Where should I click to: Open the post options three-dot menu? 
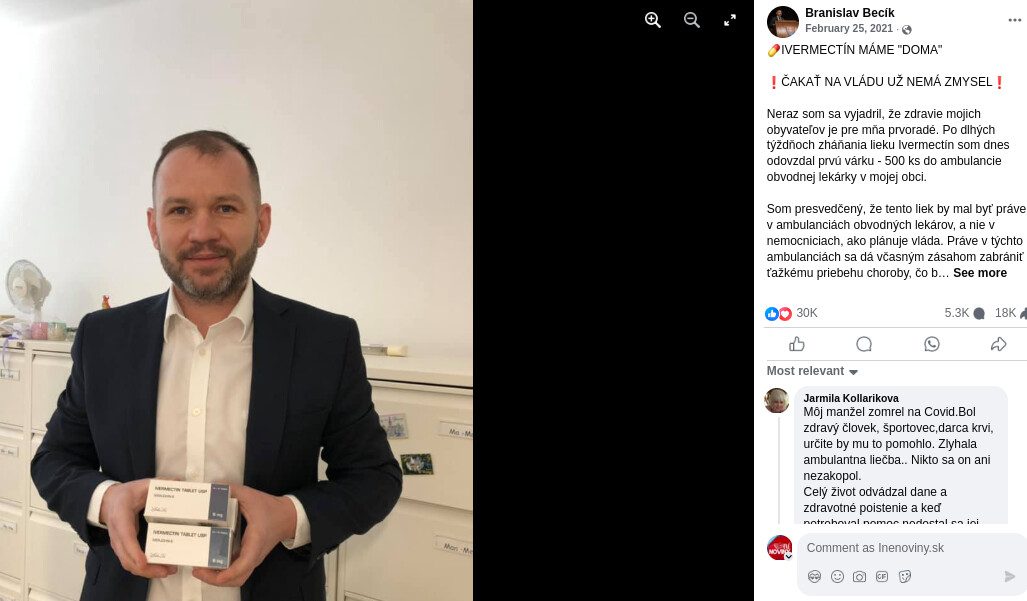(1015, 20)
